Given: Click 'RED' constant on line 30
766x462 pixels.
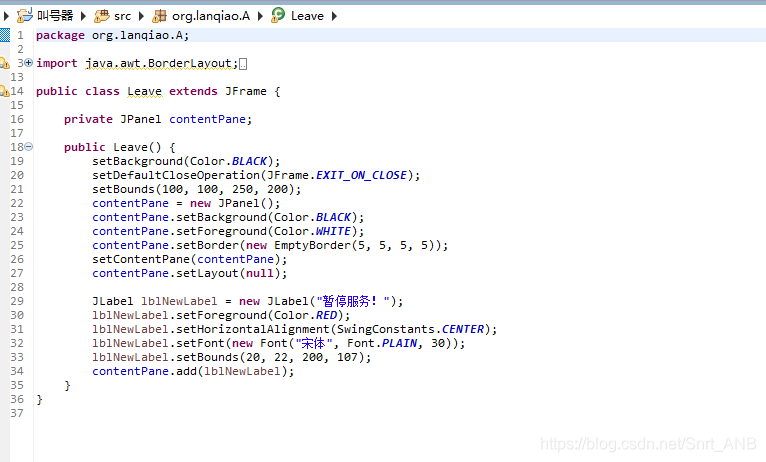Looking at the screenshot, I should coord(326,315).
